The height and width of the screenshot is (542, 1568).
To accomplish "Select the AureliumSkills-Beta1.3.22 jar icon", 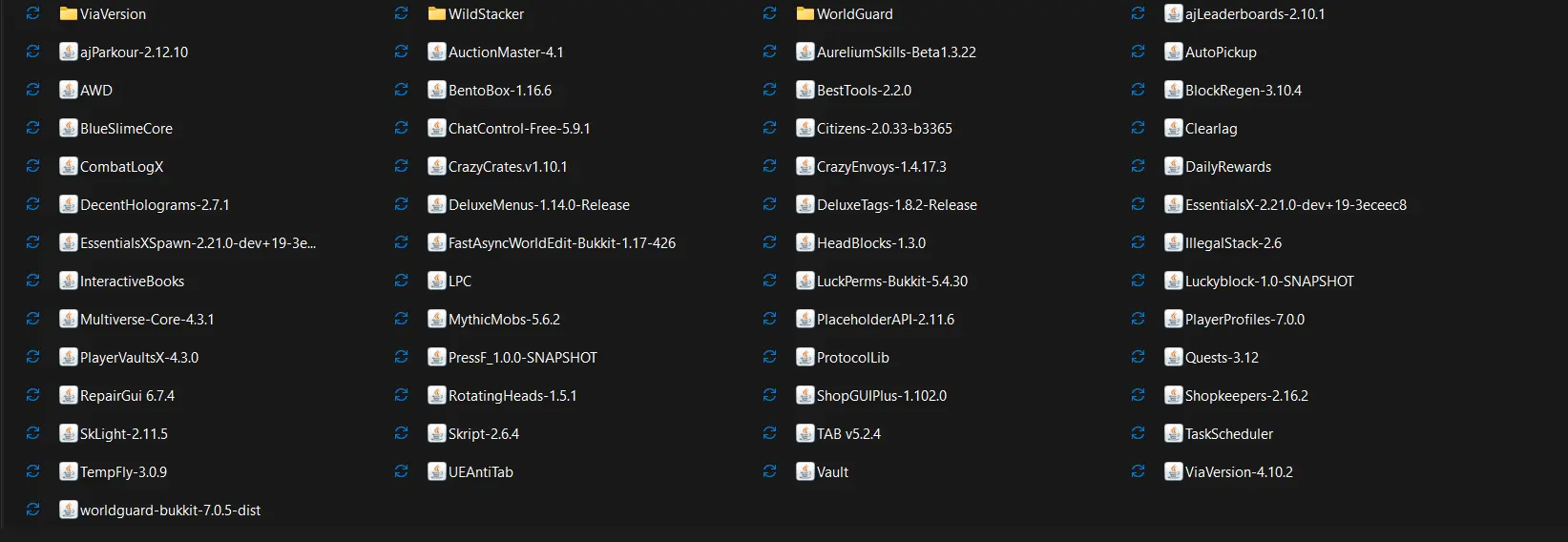I will 805,52.
